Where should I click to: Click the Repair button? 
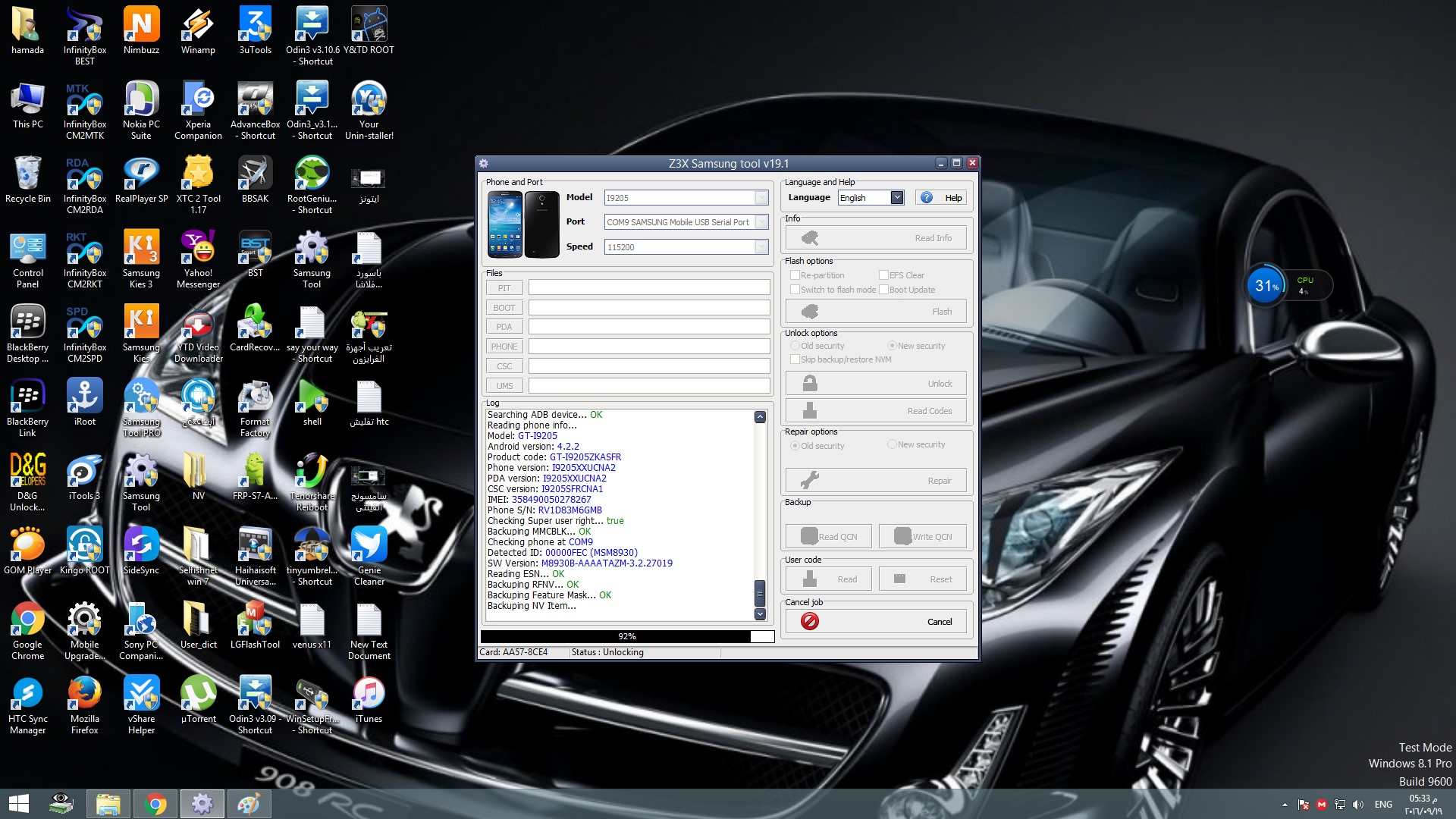click(876, 481)
